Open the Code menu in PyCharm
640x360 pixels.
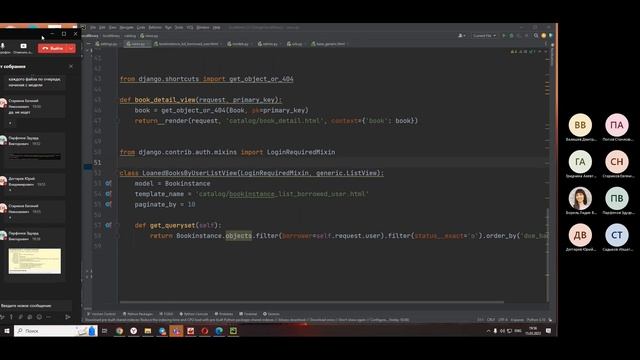(141, 27)
